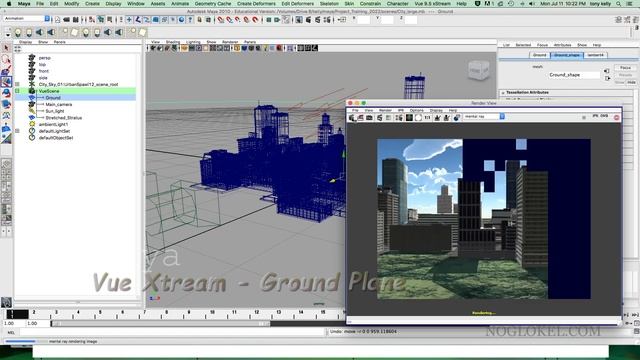Select the Scale tool in toolbox
This screenshot has height=360, width=640.
point(6,104)
